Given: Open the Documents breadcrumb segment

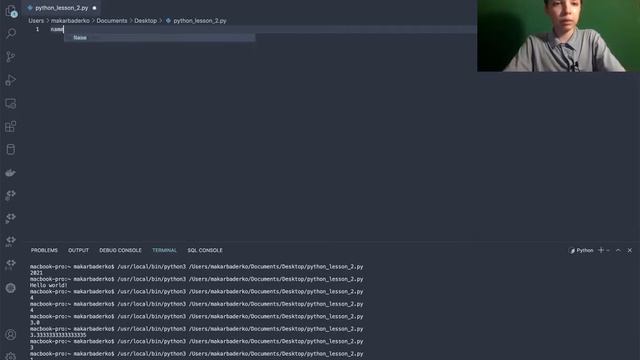Looking at the screenshot, I should coord(112,20).
